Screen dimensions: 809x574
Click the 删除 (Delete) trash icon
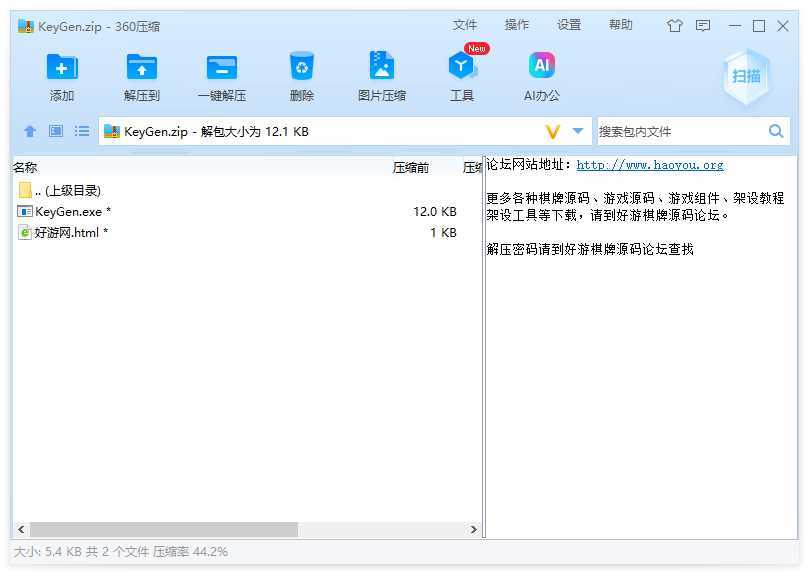[301, 67]
